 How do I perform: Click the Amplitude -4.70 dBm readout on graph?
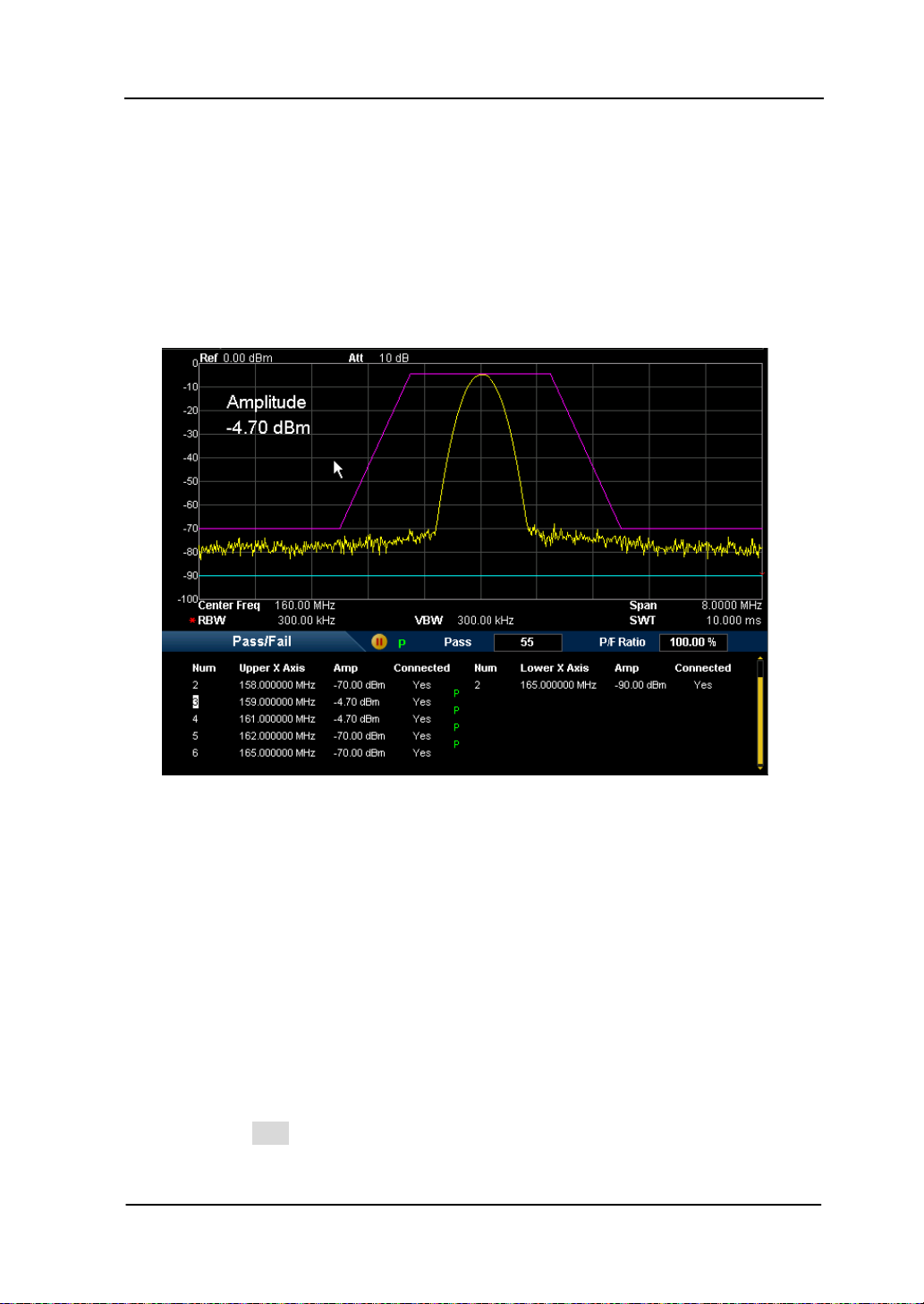[267, 415]
